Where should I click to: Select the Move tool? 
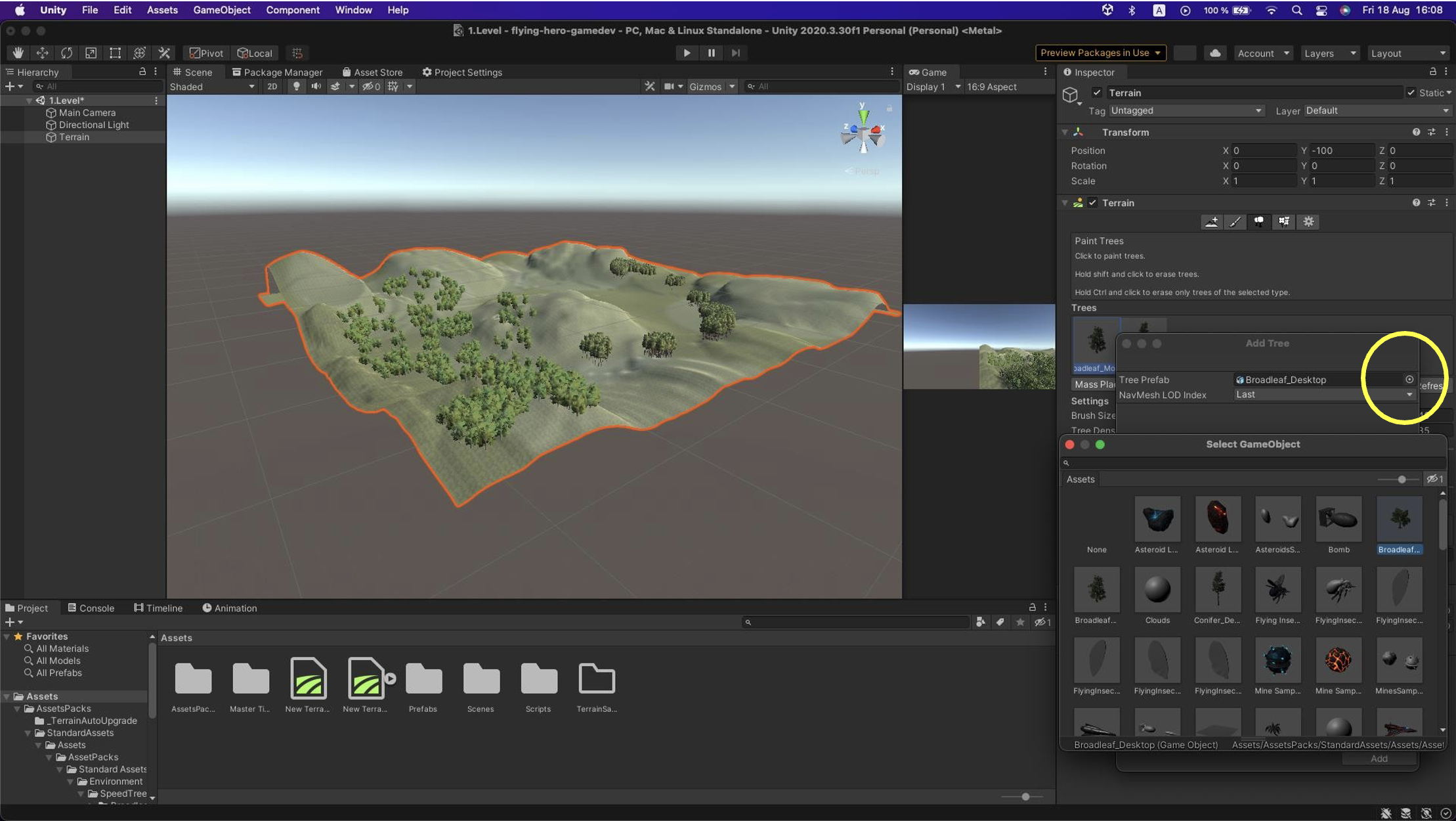[x=42, y=53]
